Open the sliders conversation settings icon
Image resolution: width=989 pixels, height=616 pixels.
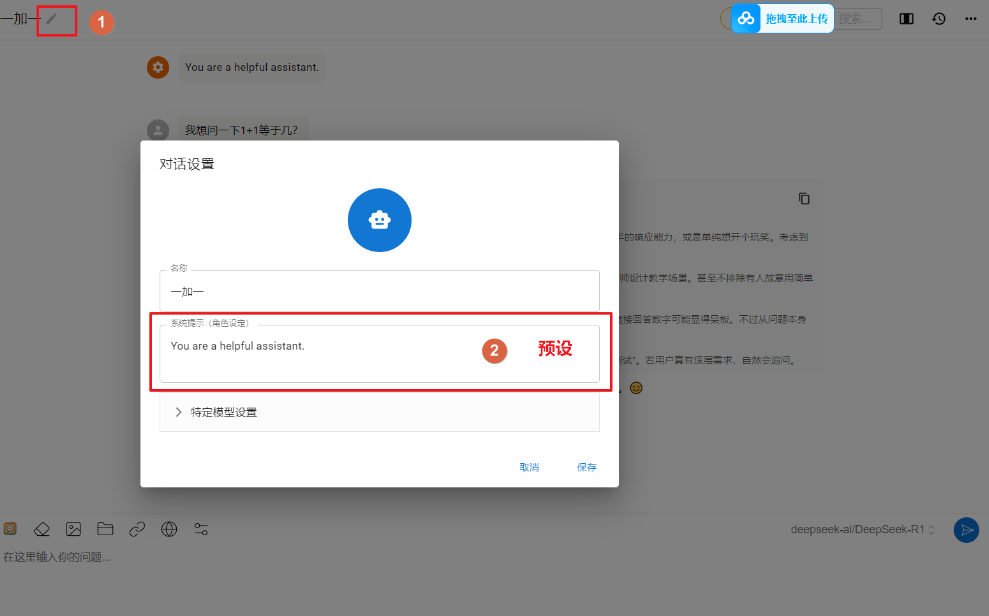tap(201, 529)
